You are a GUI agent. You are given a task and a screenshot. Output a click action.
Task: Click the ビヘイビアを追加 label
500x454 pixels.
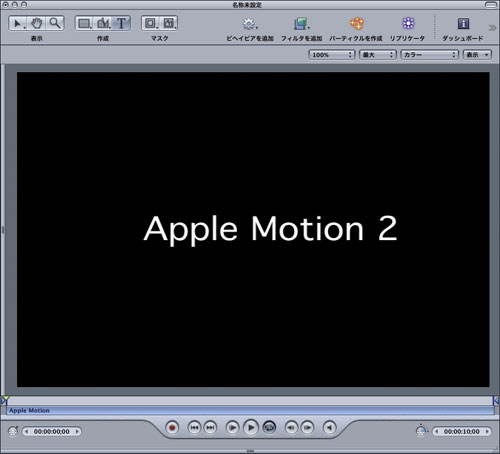250,38
